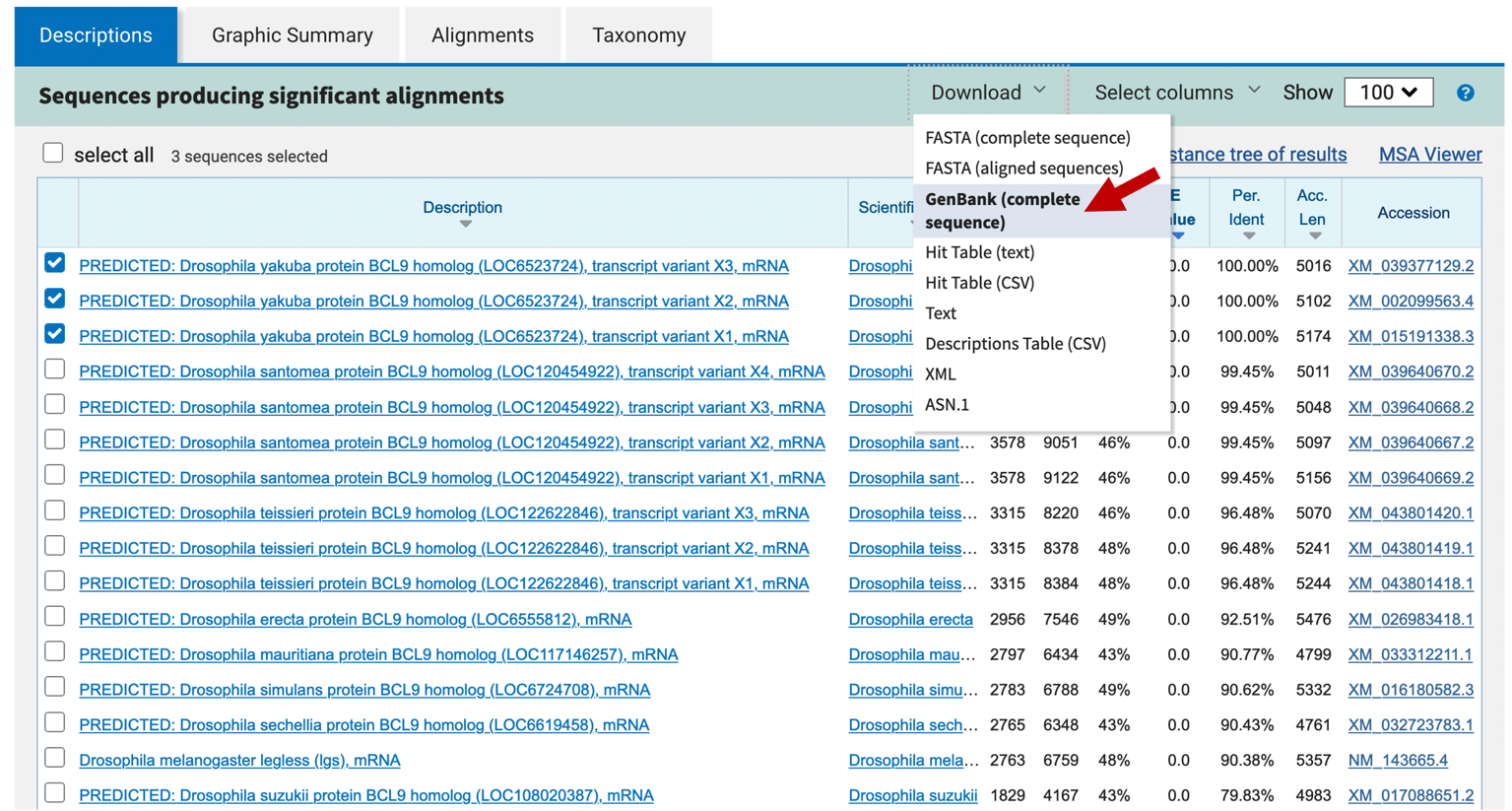1512x811 pixels.
Task: Open the Show 100 results selector
Action: click(x=1388, y=93)
